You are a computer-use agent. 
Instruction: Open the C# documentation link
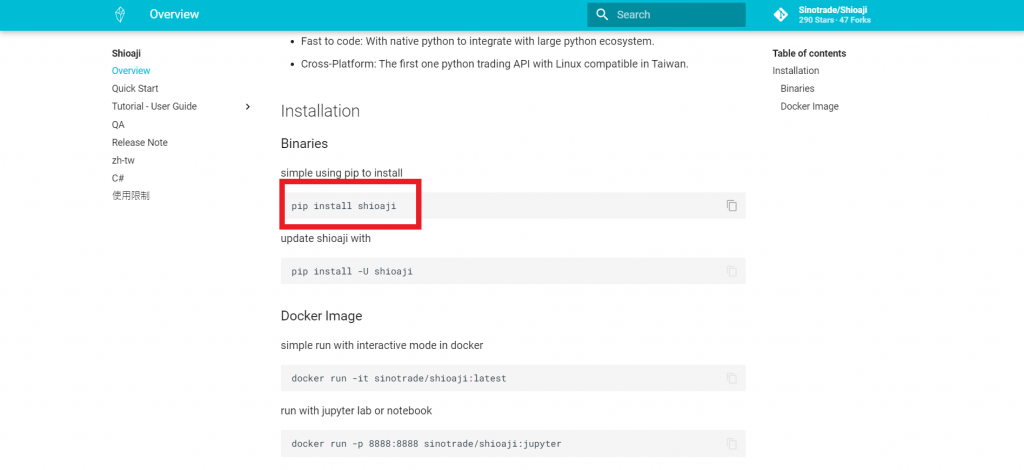click(118, 178)
